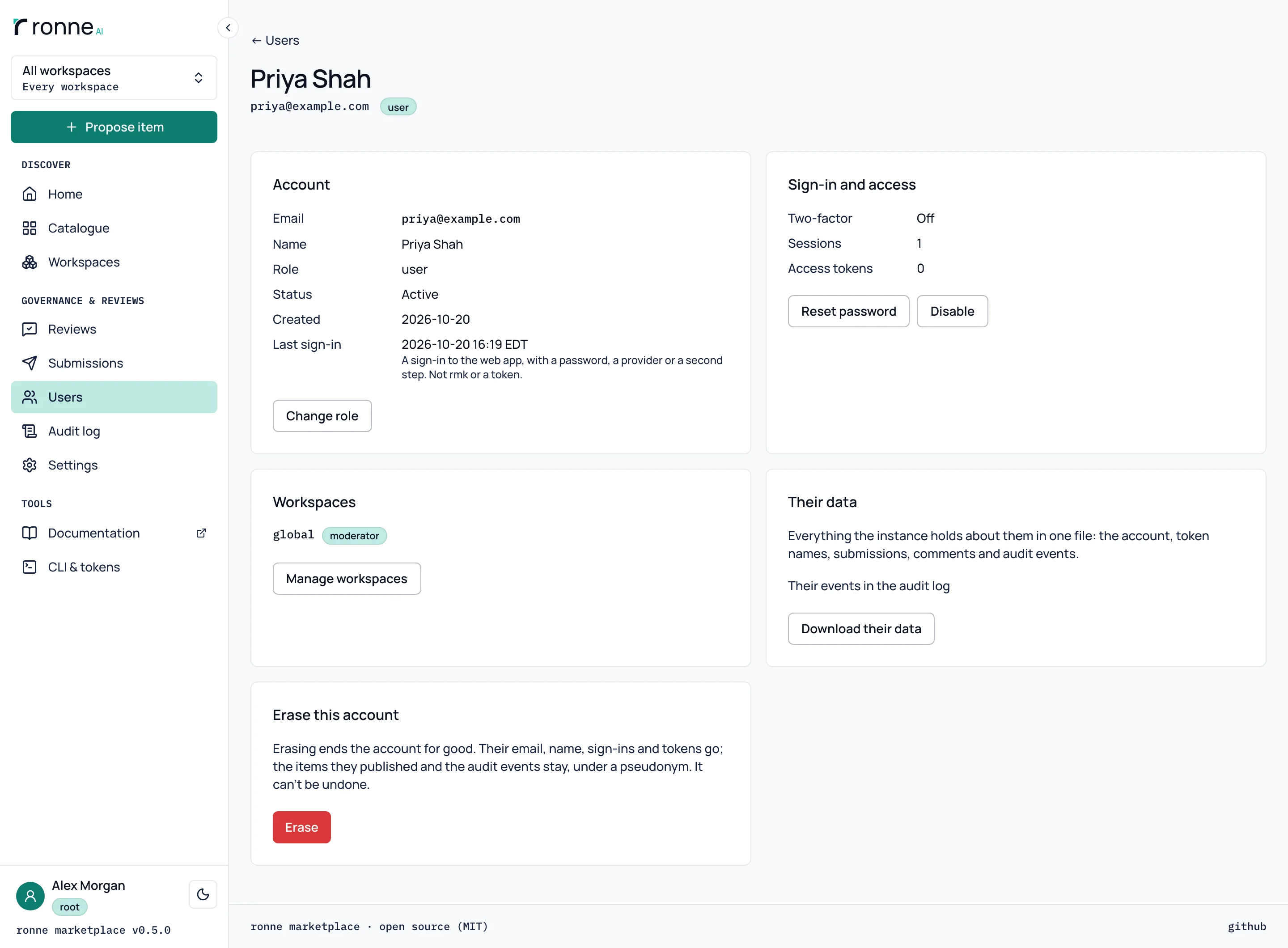Screen dimensions: 1288x948
Task: Collapse the sidebar with the chevron button
Action: (x=228, y=28)
